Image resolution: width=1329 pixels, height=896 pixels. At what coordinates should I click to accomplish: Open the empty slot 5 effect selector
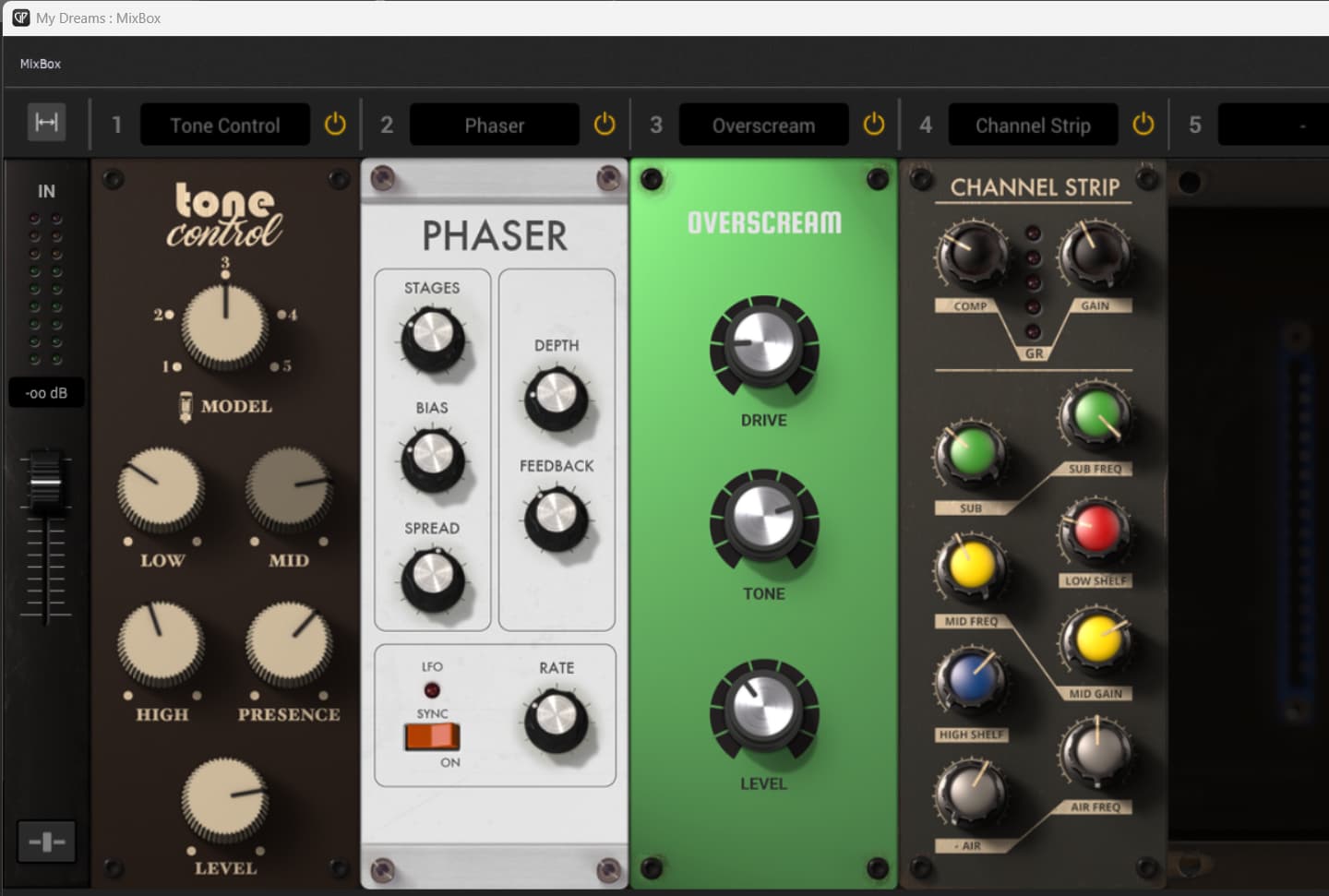coord(1274,125)
